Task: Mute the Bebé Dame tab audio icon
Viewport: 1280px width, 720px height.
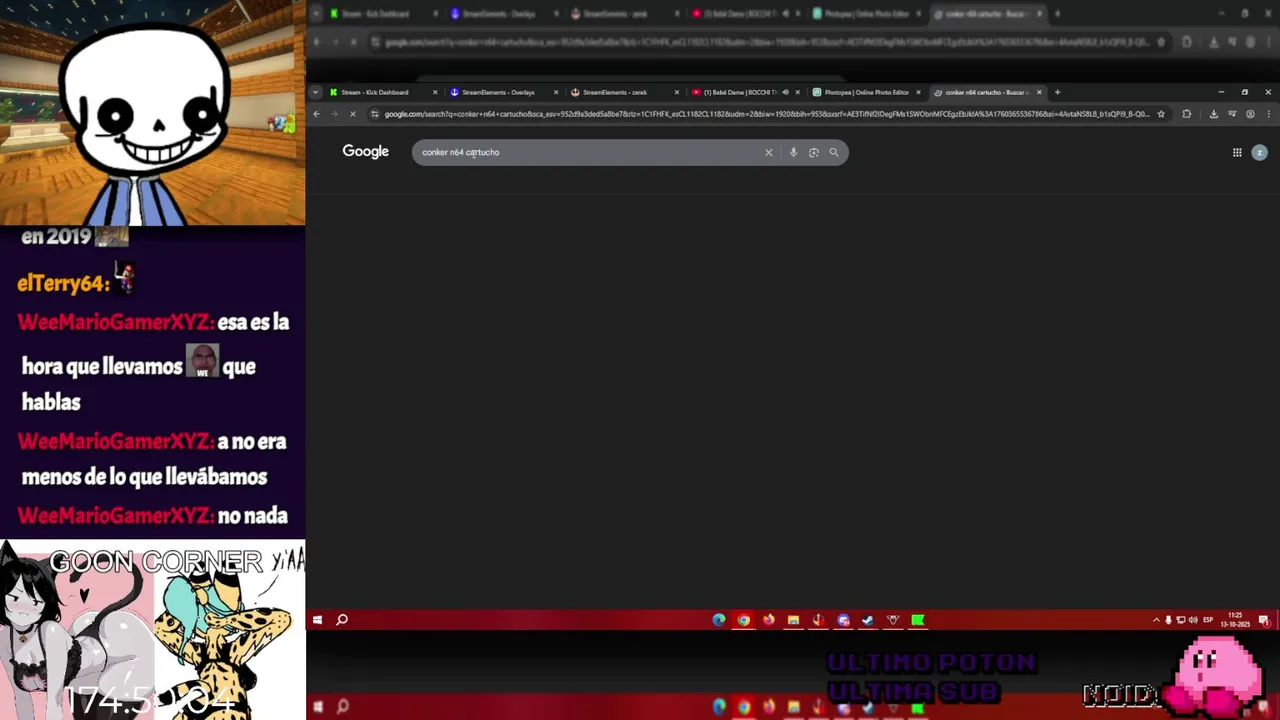Action: click(785, 92)
